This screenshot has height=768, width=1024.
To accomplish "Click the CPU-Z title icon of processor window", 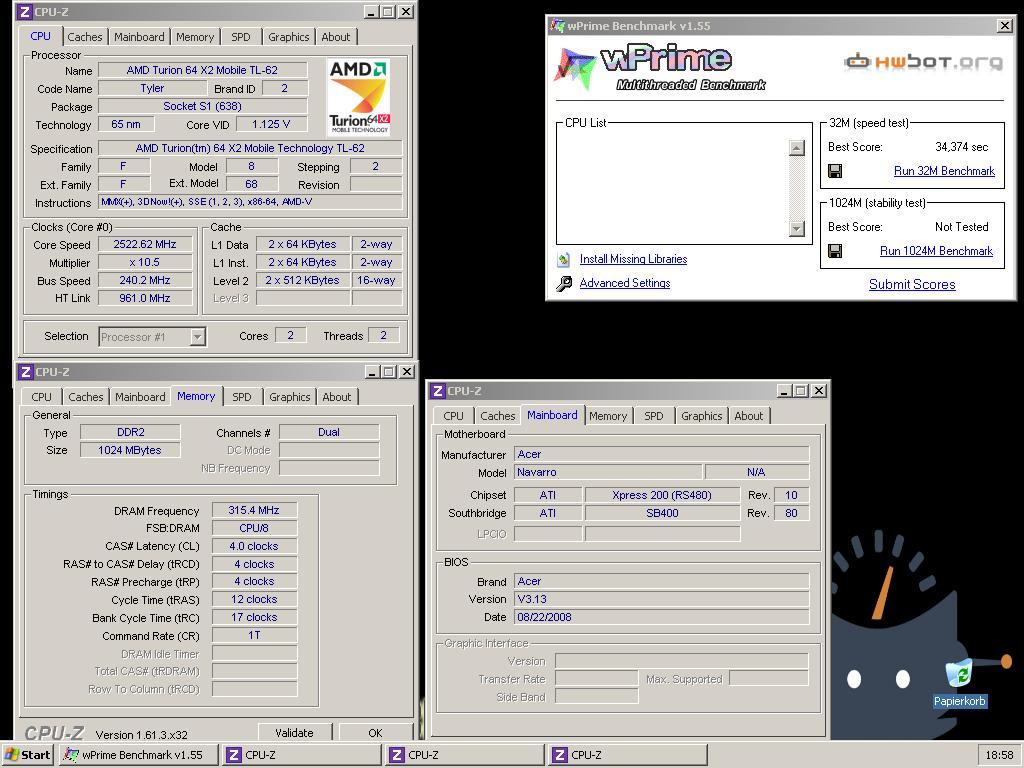I will point(24,12).
